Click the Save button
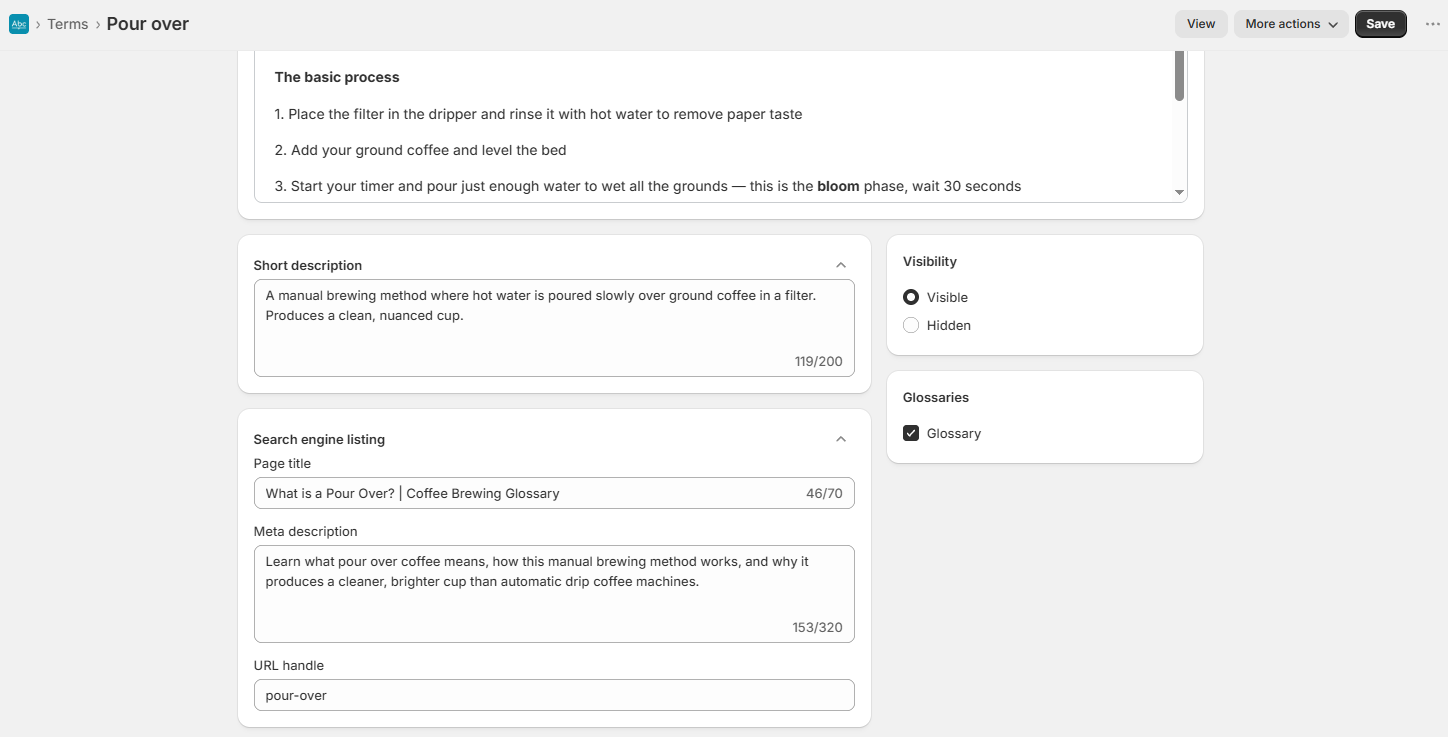The width and height of the screenshot is (1448, 737). (1381, 24)
